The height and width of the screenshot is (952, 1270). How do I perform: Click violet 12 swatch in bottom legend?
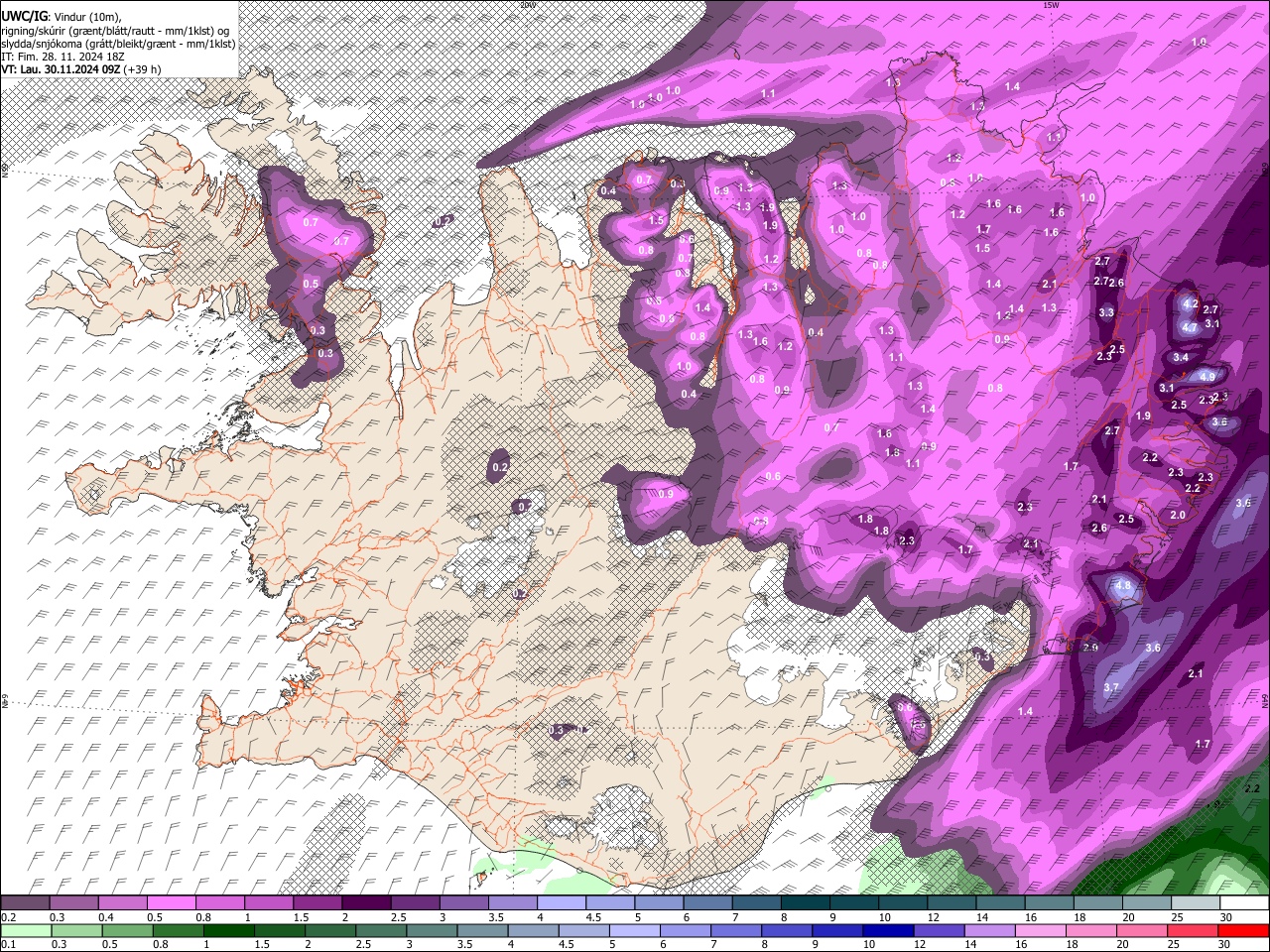pyautogui.click(x=939, y=930)
